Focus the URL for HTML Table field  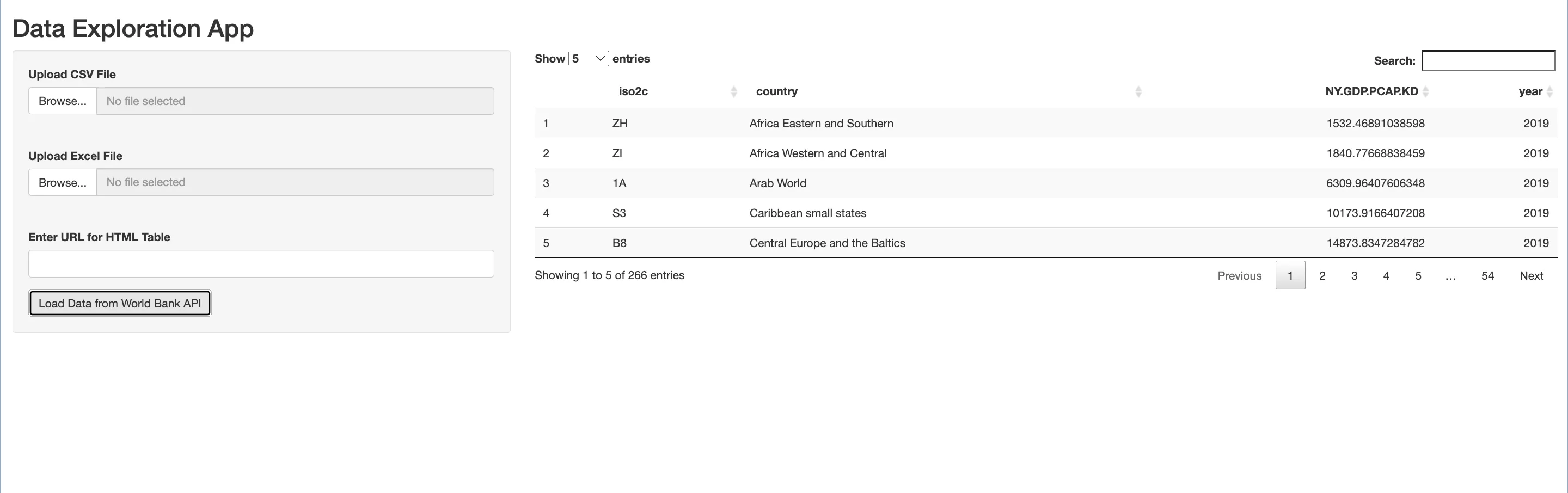pyautogui.click(x=261, y=264)
